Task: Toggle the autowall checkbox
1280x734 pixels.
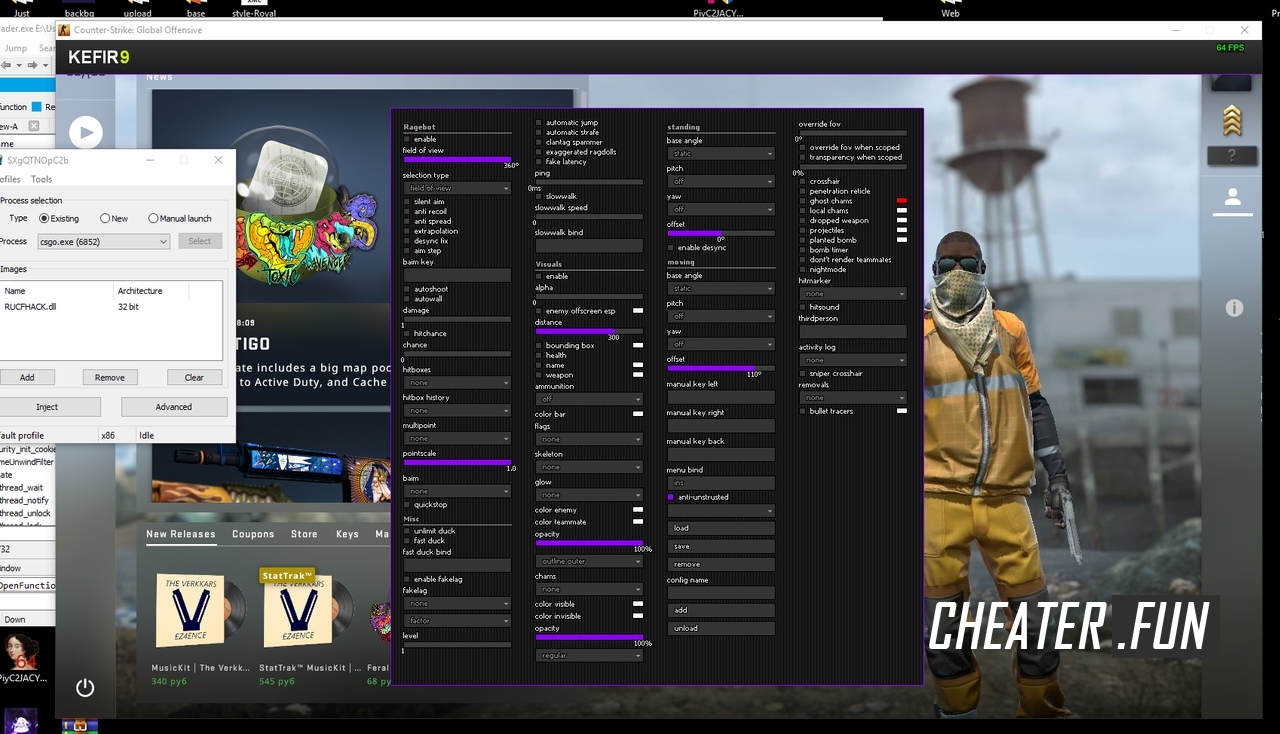Action: [407, 299]
